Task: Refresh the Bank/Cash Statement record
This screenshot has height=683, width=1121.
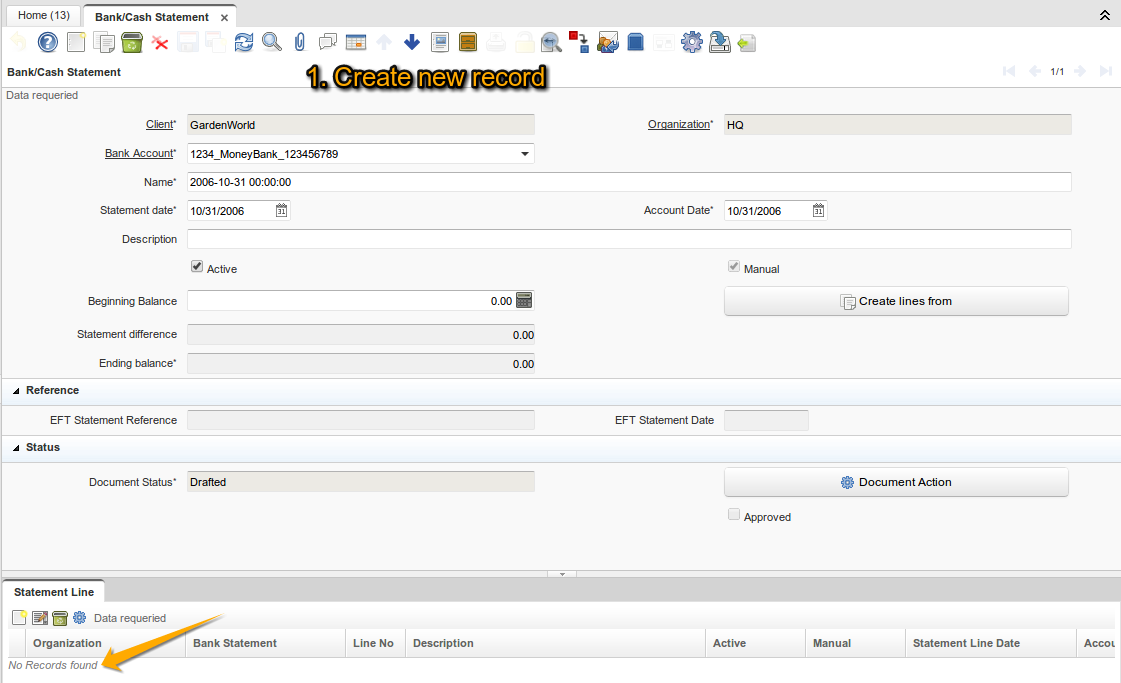Action: click(244, 42)
